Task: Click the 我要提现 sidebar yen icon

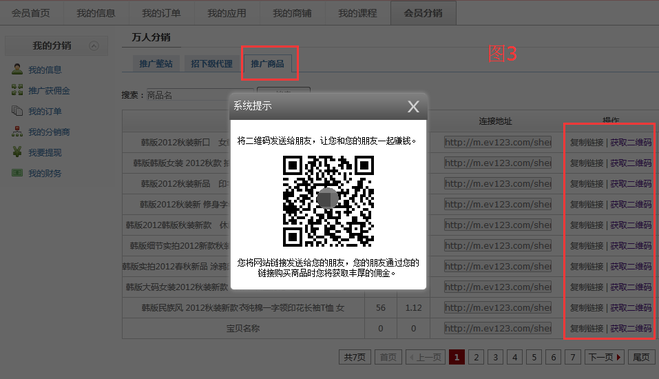Action: [17, 152]
